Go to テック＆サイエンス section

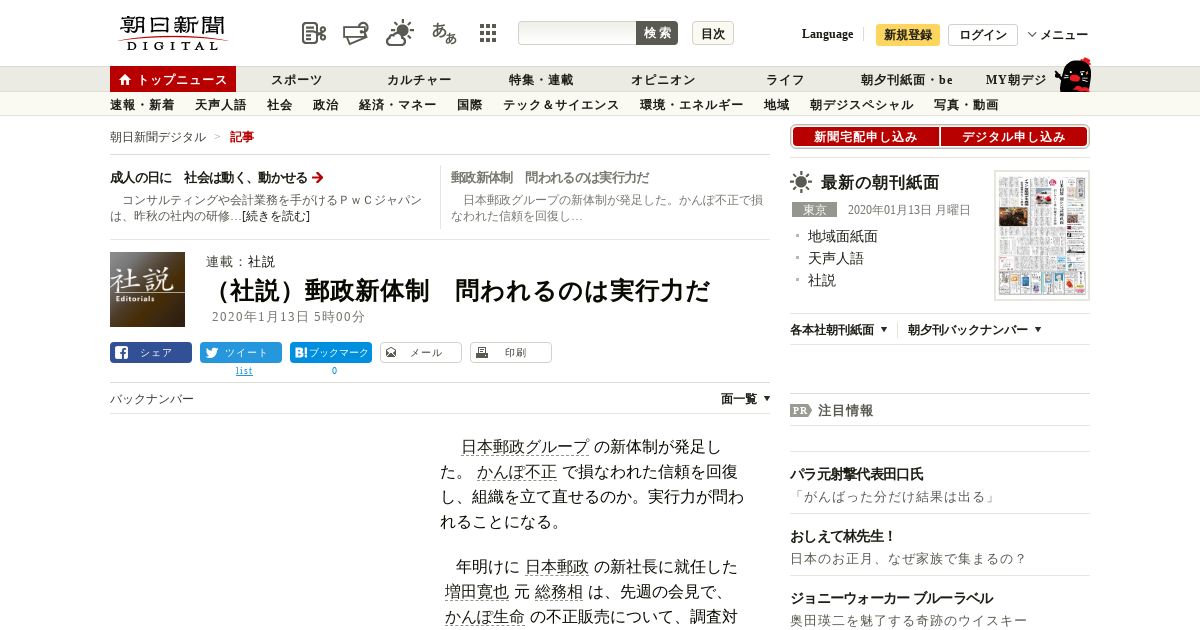pyautogui.click(x=561, y=104)
